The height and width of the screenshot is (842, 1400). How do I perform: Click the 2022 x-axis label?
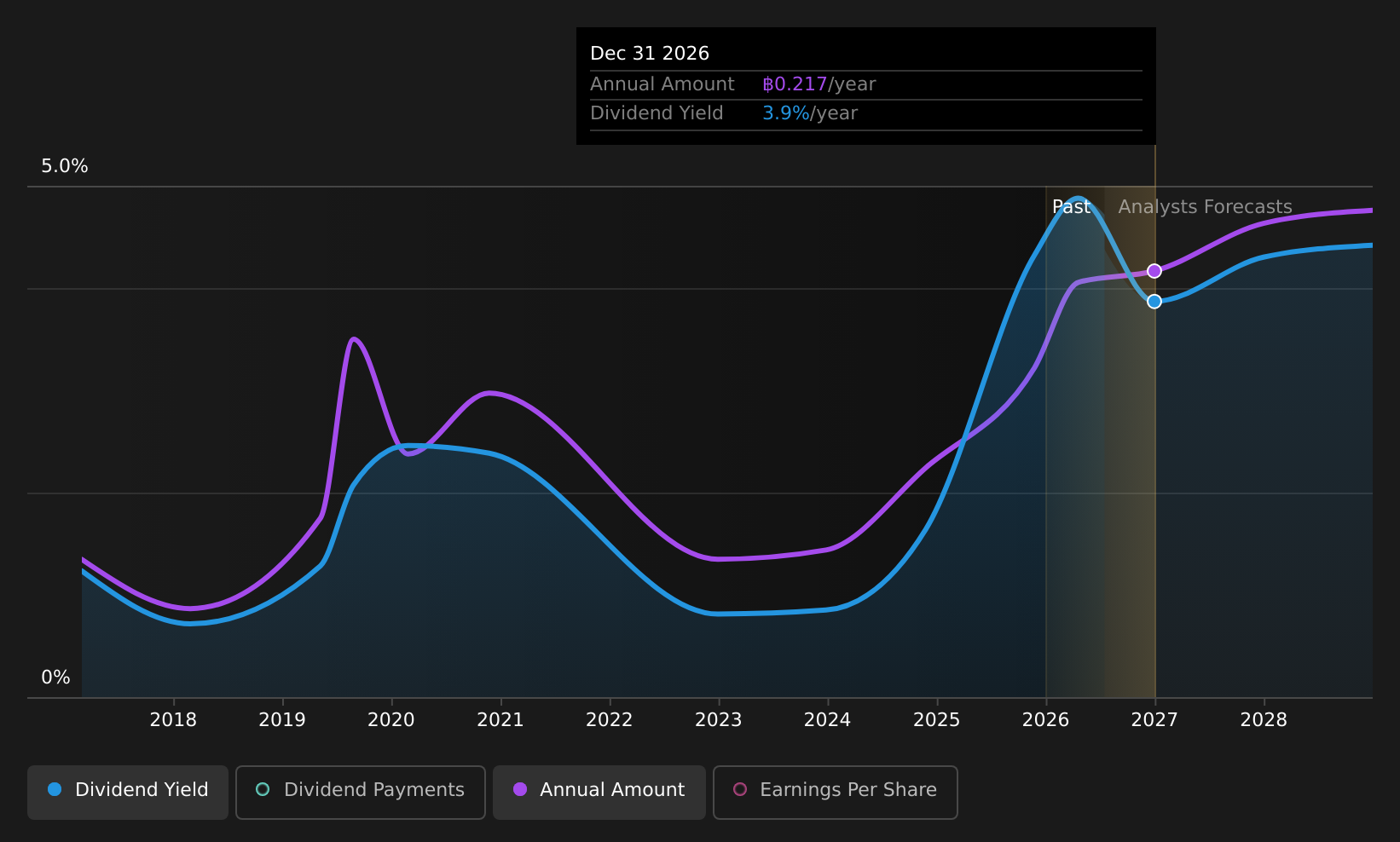610,720
